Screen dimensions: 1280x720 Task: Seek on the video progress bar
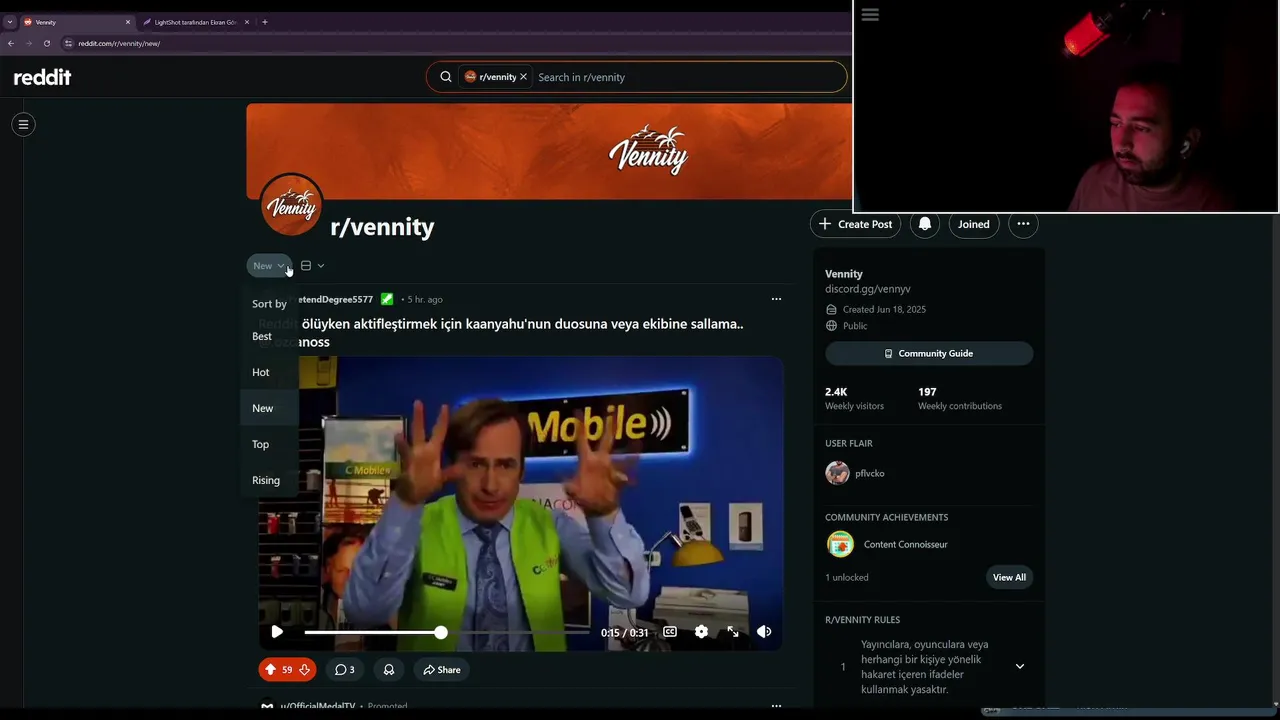[446, 632]
